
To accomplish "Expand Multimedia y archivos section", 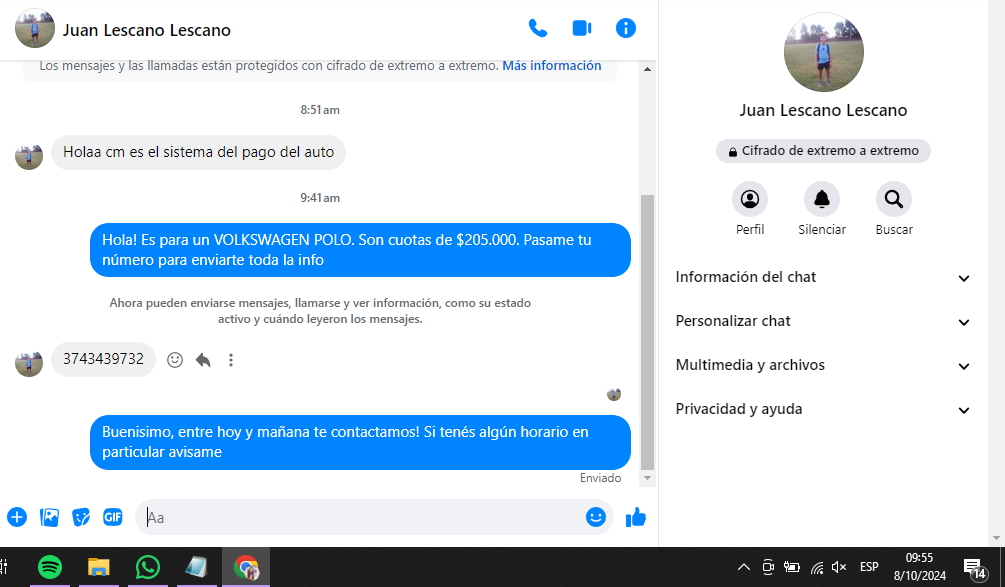I will (x=823, y=365).
